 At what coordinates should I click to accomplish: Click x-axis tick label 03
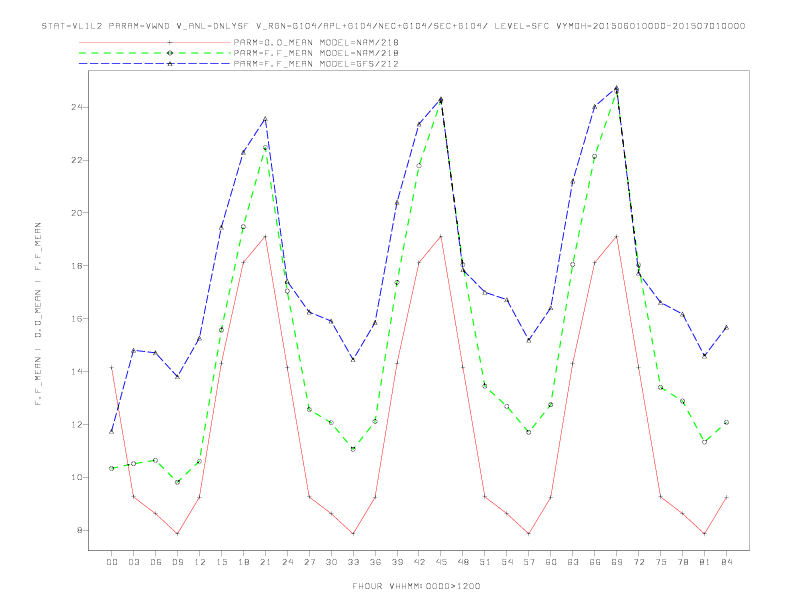133,562
